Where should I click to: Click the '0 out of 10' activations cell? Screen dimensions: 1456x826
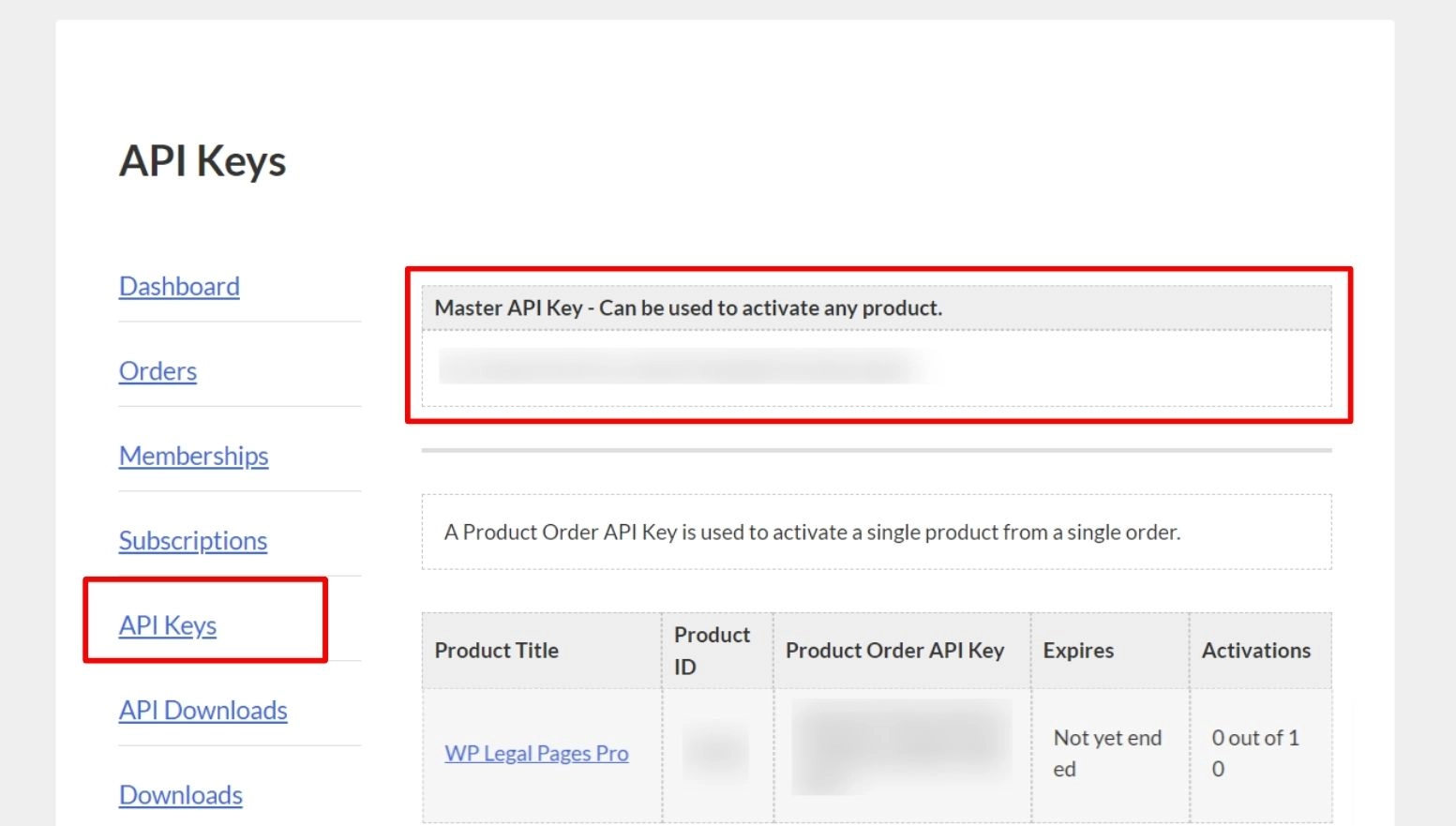pos(1256,753)
